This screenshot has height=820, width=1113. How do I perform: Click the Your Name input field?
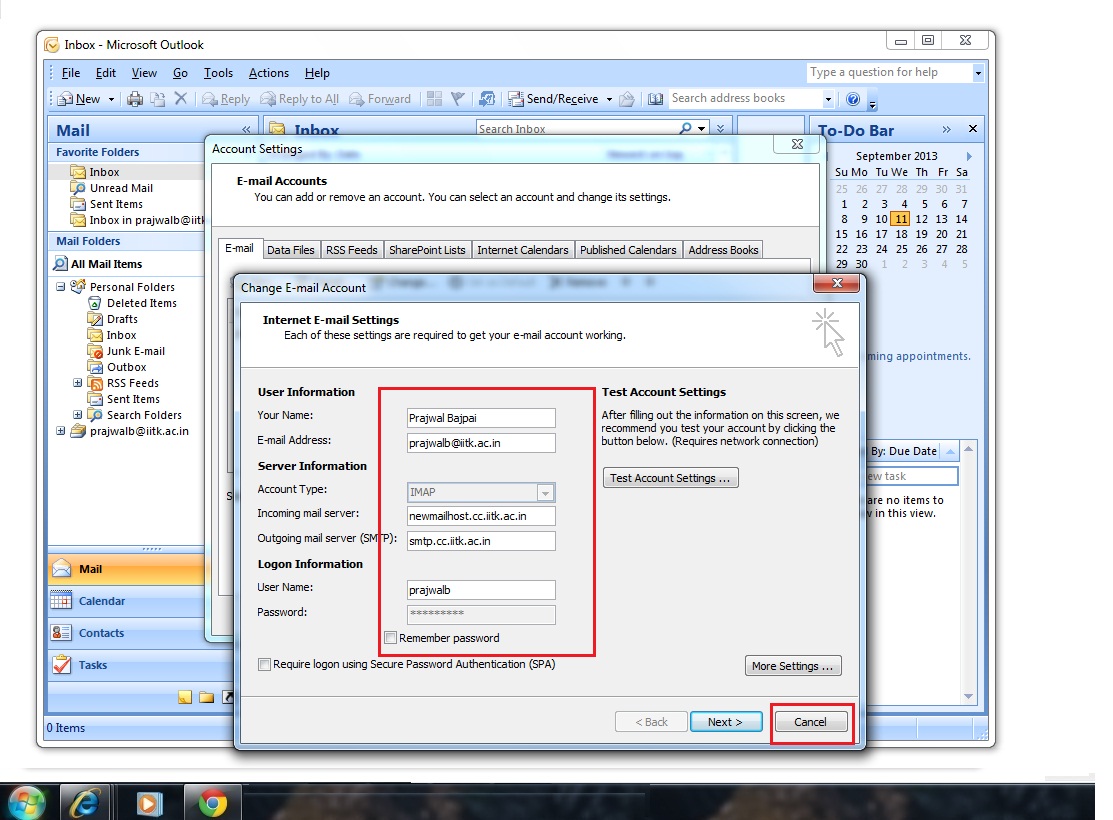(481, 418)
